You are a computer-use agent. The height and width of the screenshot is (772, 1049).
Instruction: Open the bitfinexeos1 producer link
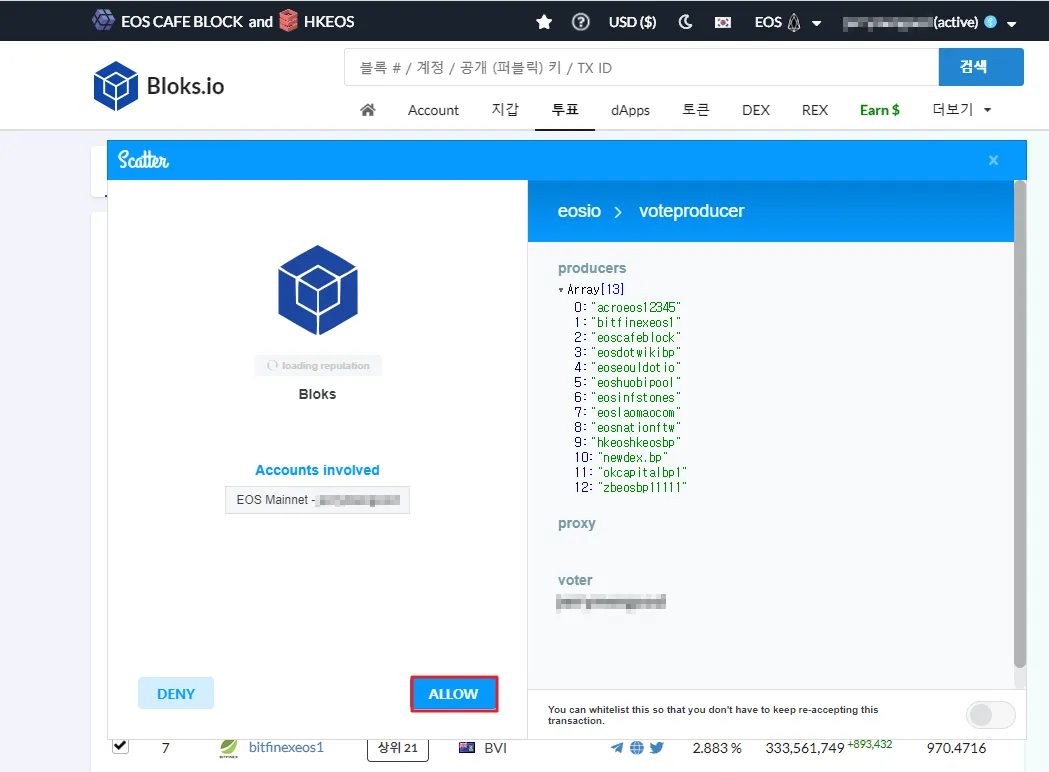pos(286,747)
